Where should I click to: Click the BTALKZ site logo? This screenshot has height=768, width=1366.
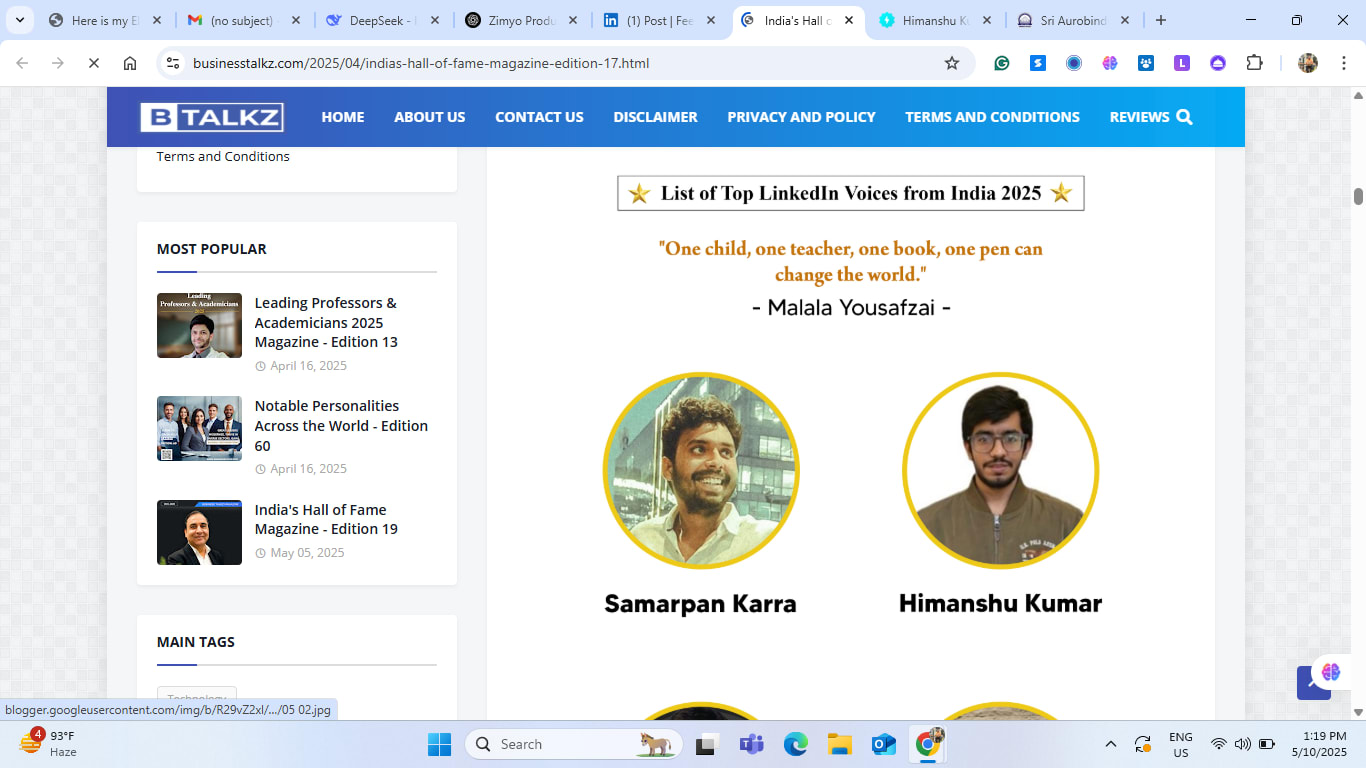[x=212, y=117]
